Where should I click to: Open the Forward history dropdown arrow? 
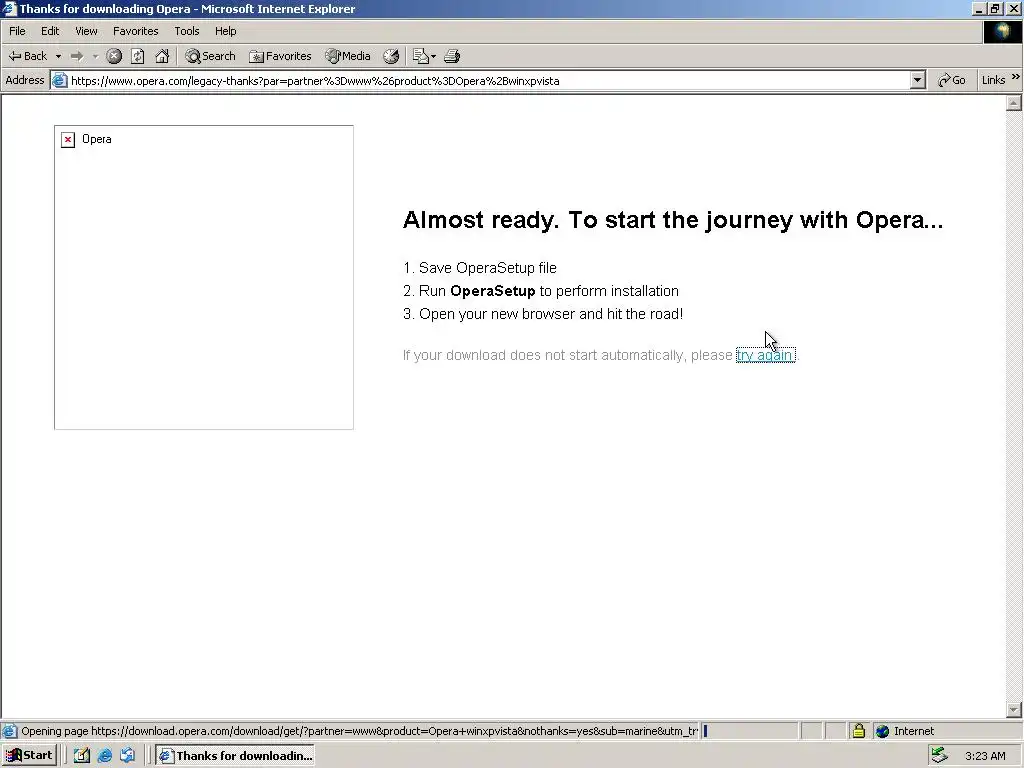[95, 56]
